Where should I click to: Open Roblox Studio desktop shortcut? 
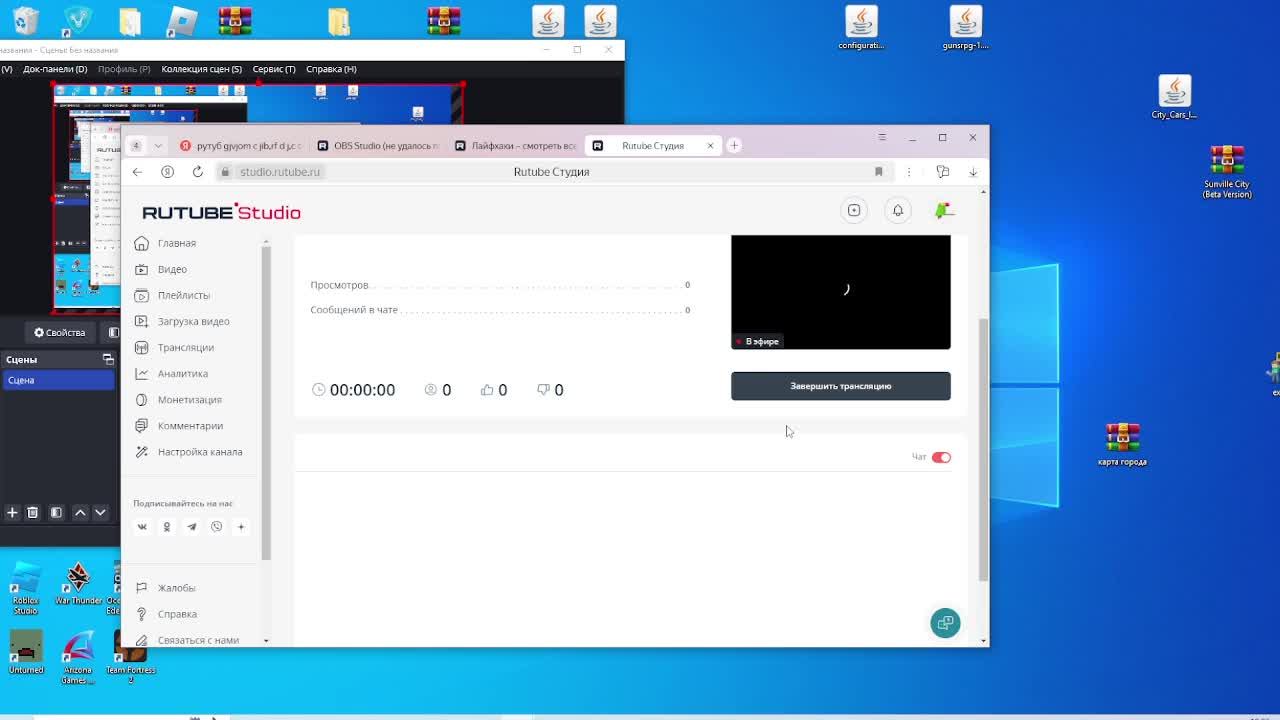tap(25, 589)
